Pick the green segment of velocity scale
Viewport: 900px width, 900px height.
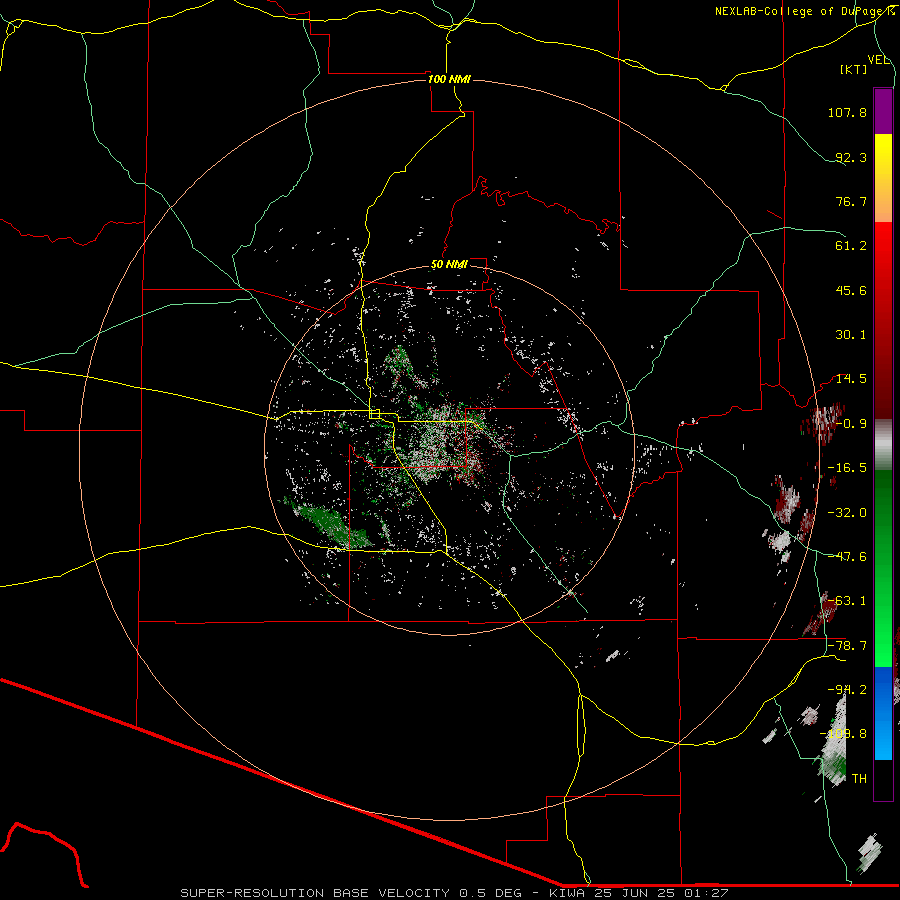click(883, 569)
